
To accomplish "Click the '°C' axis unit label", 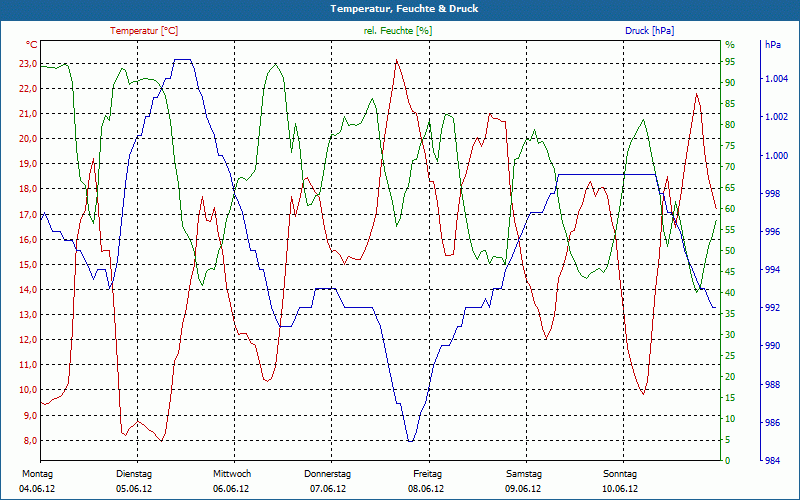I will (x=31, y=44).
